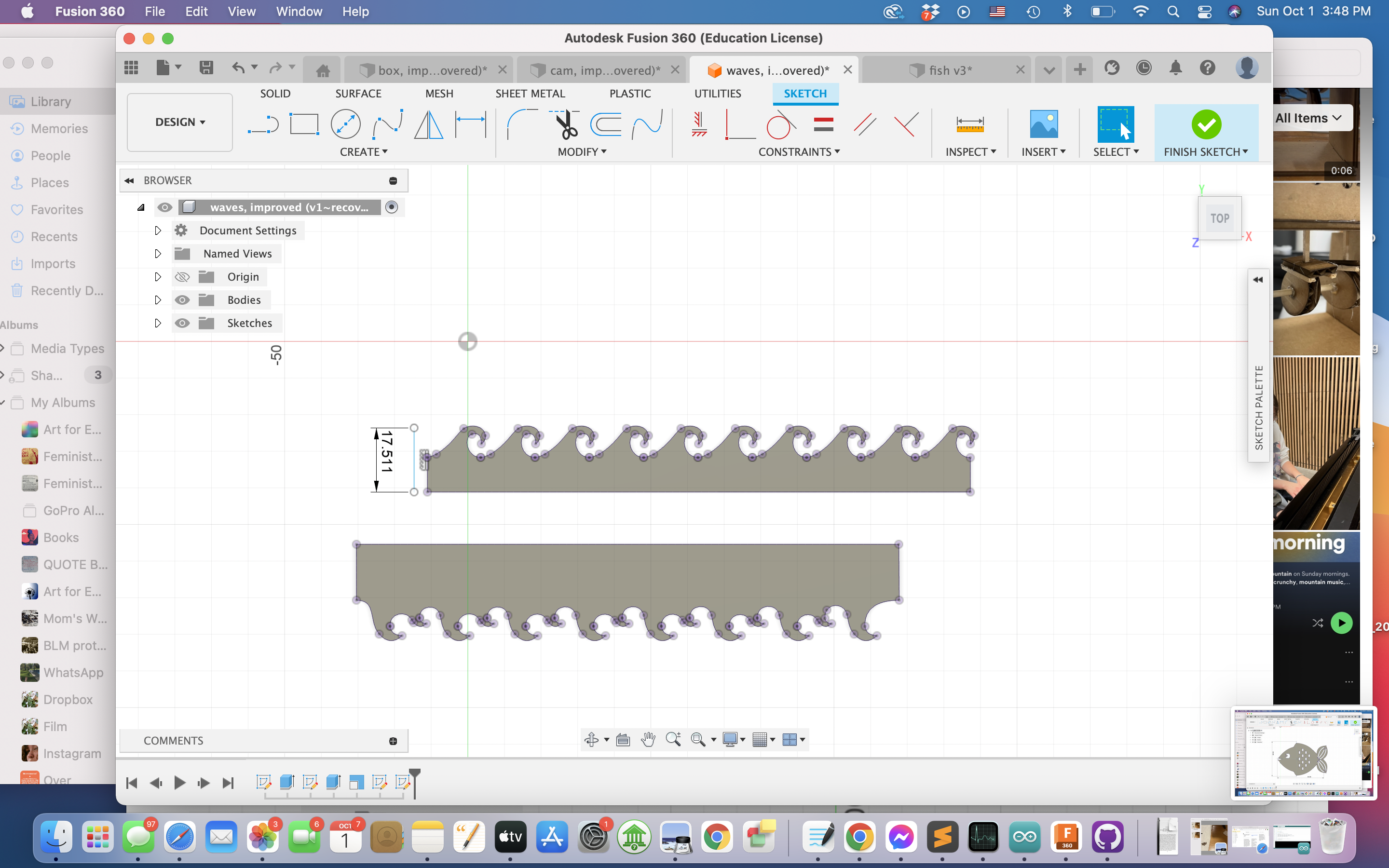Toggle visibility of Sketches folder
This screenshot has width=1389, height=868.
click(x=182, y=323)
